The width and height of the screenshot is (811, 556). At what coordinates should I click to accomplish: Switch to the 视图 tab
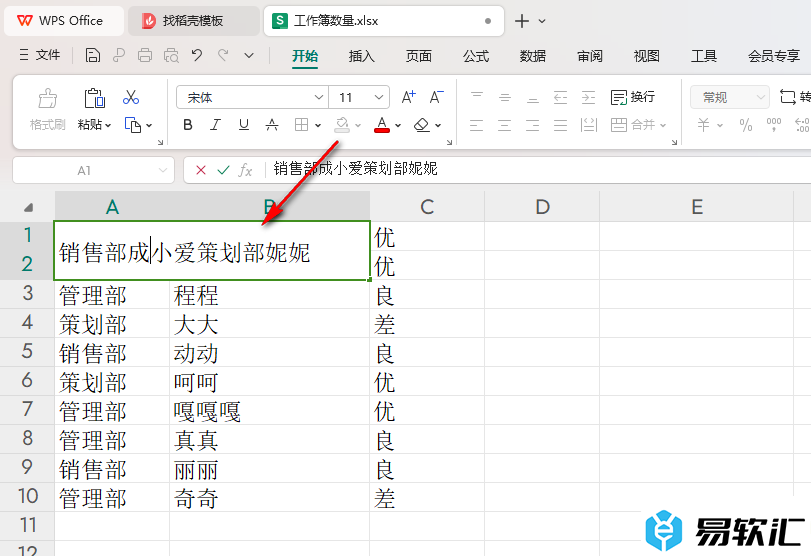pos(647,56)
